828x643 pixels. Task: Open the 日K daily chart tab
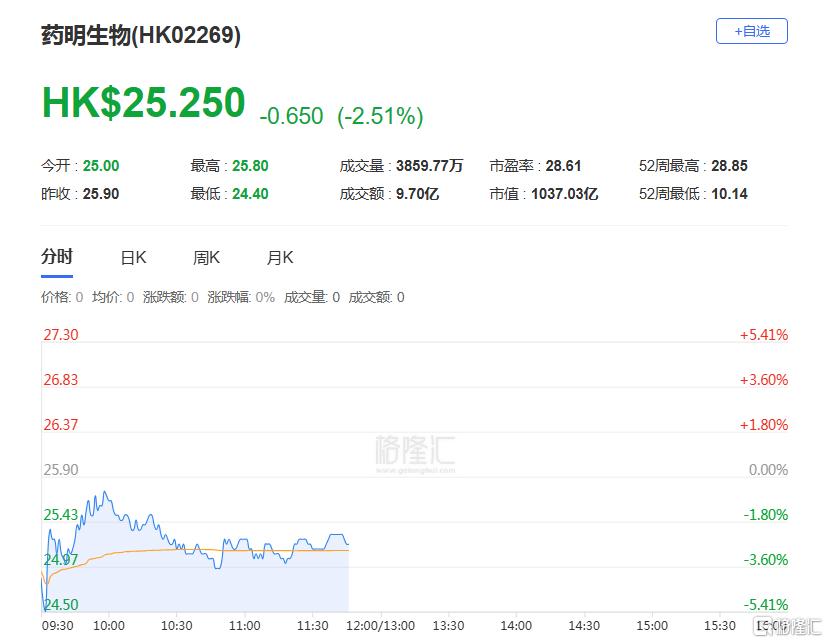[133, 258]
